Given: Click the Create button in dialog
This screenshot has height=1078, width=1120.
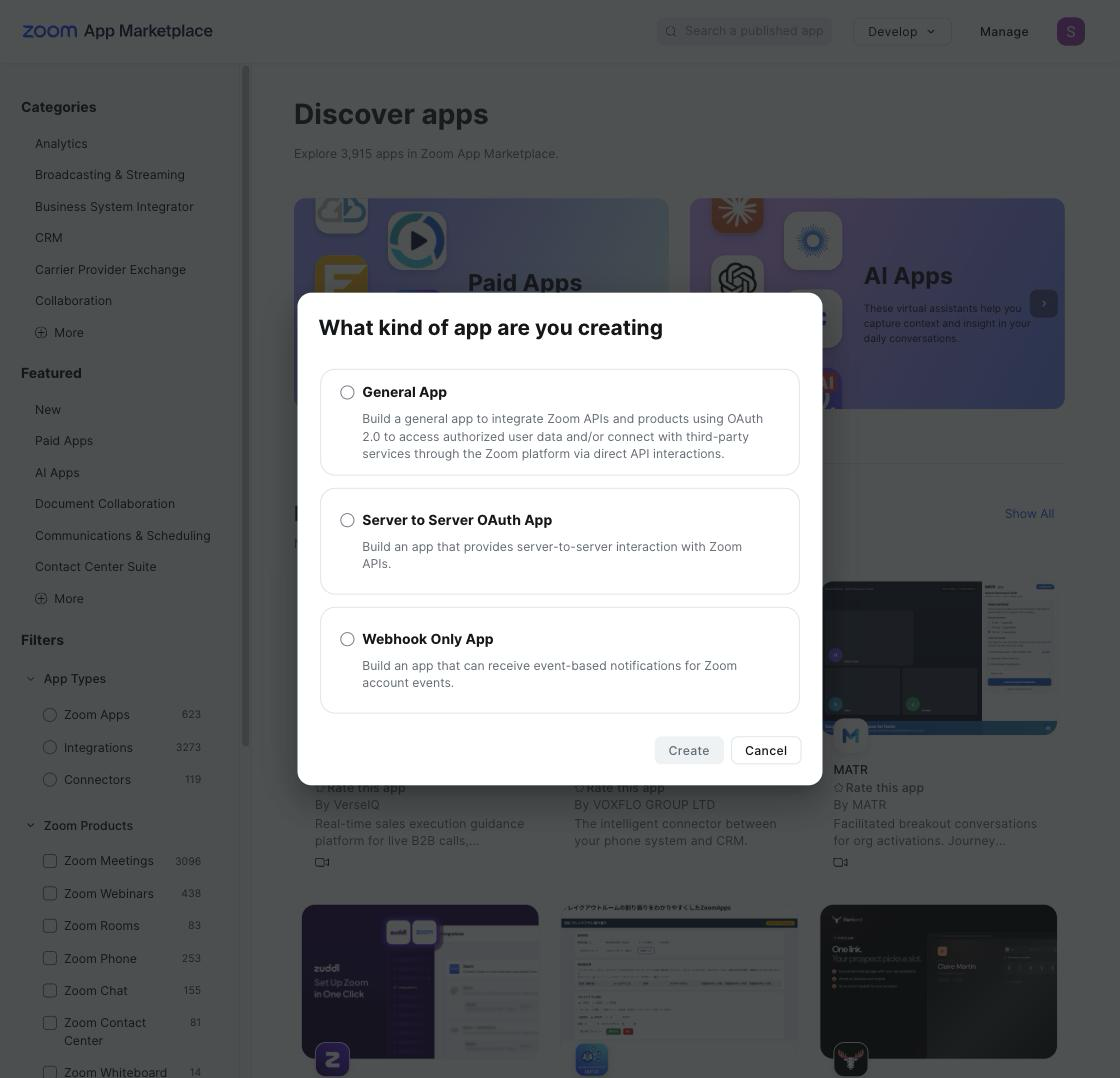Looking at the screenshot, I should click(x=689, y=750).
